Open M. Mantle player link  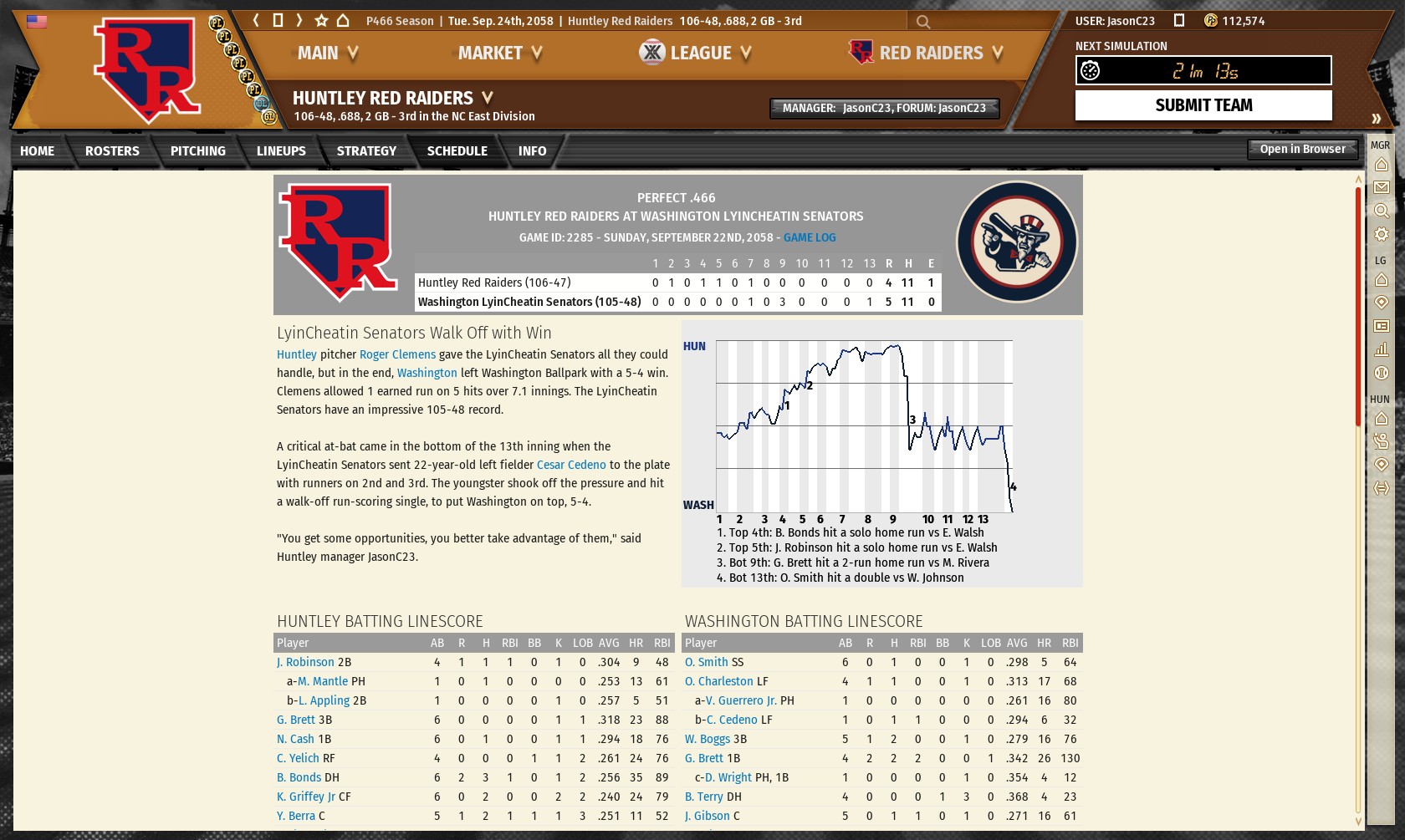coord(323,681)
